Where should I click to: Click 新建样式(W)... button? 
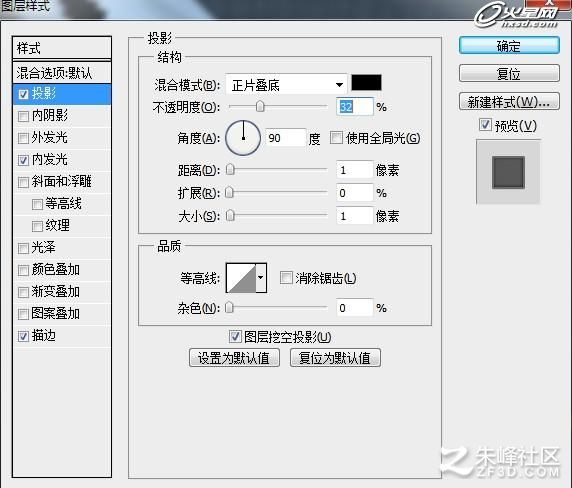pyautogui.click(x=509, y=102)
